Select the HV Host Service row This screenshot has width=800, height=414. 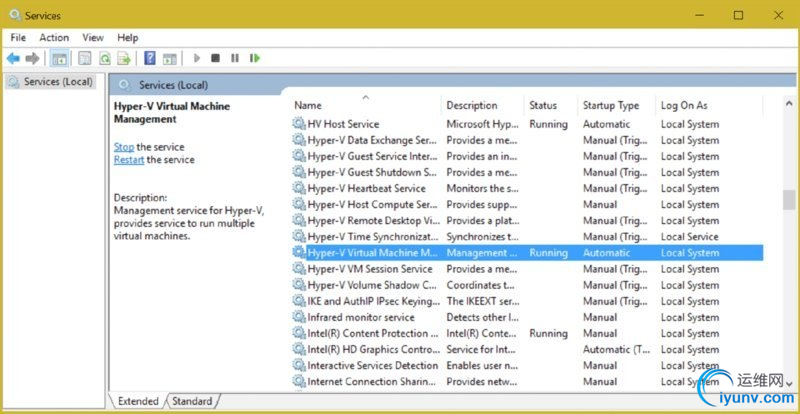528,124
